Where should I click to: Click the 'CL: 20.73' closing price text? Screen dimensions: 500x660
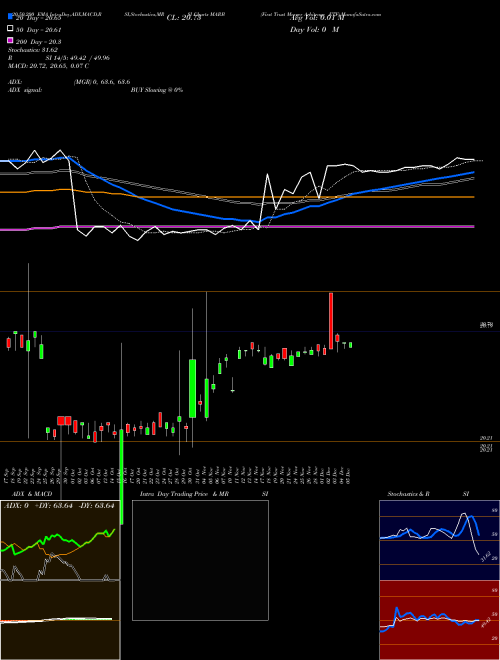pyautogui.click(x=184, y=18)
